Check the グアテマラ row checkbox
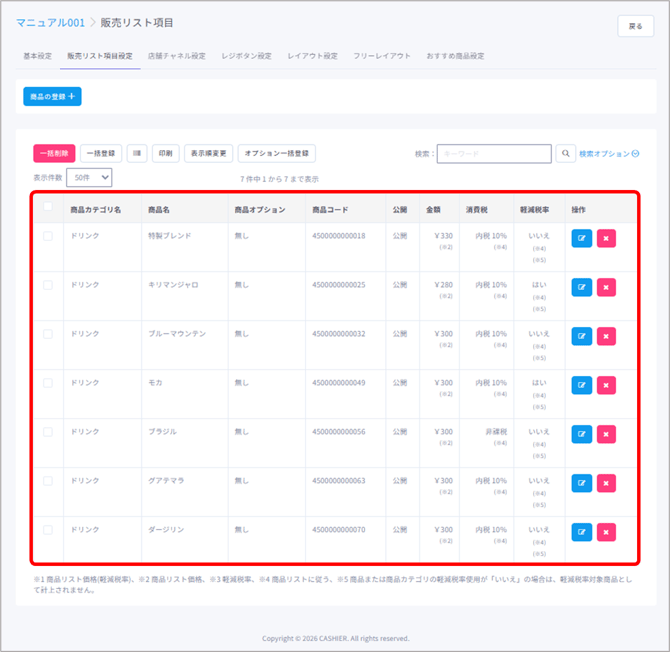This screenshot has height=652, width=670. tap(48, 481)
